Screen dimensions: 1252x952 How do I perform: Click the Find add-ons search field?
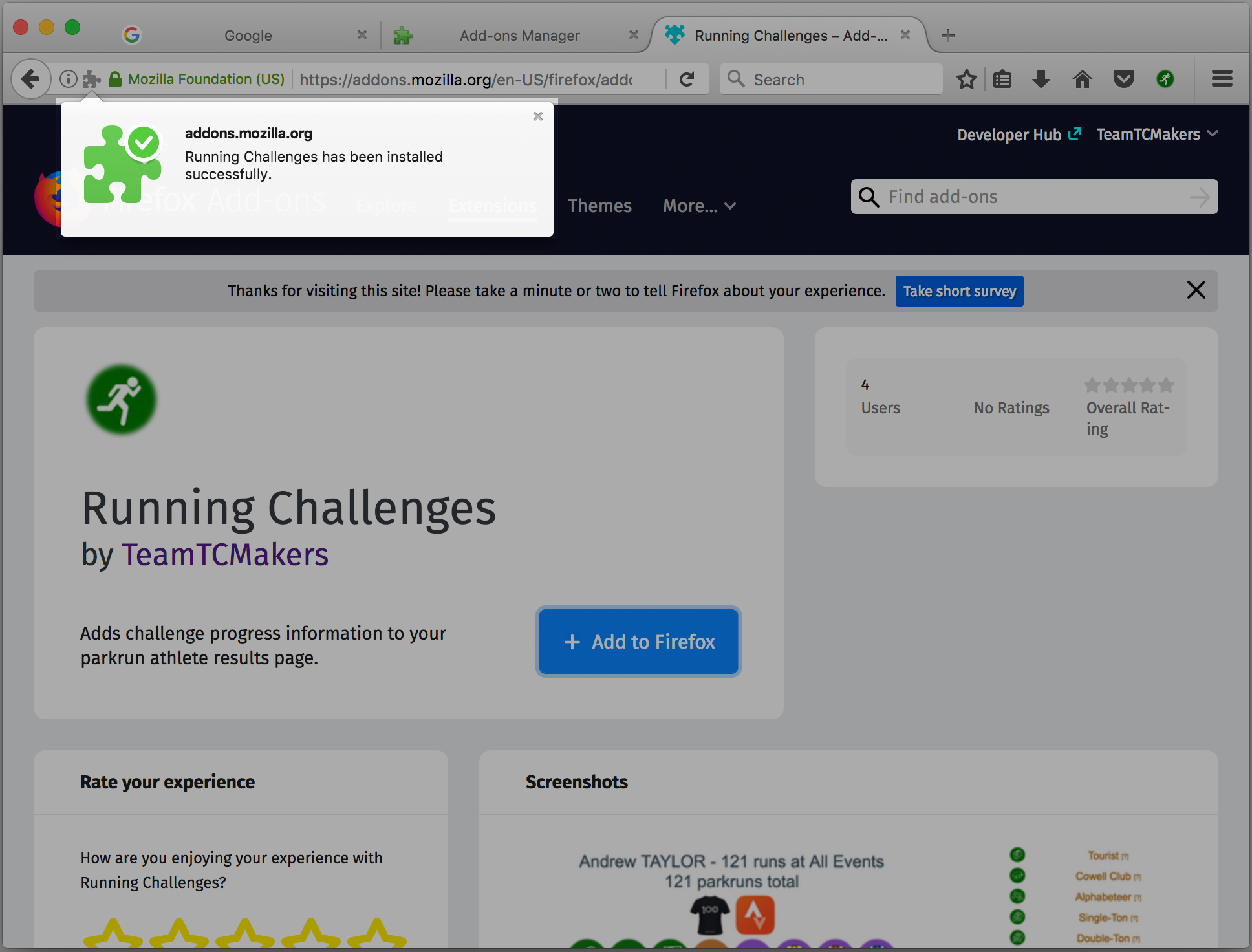coord(1033,197)
